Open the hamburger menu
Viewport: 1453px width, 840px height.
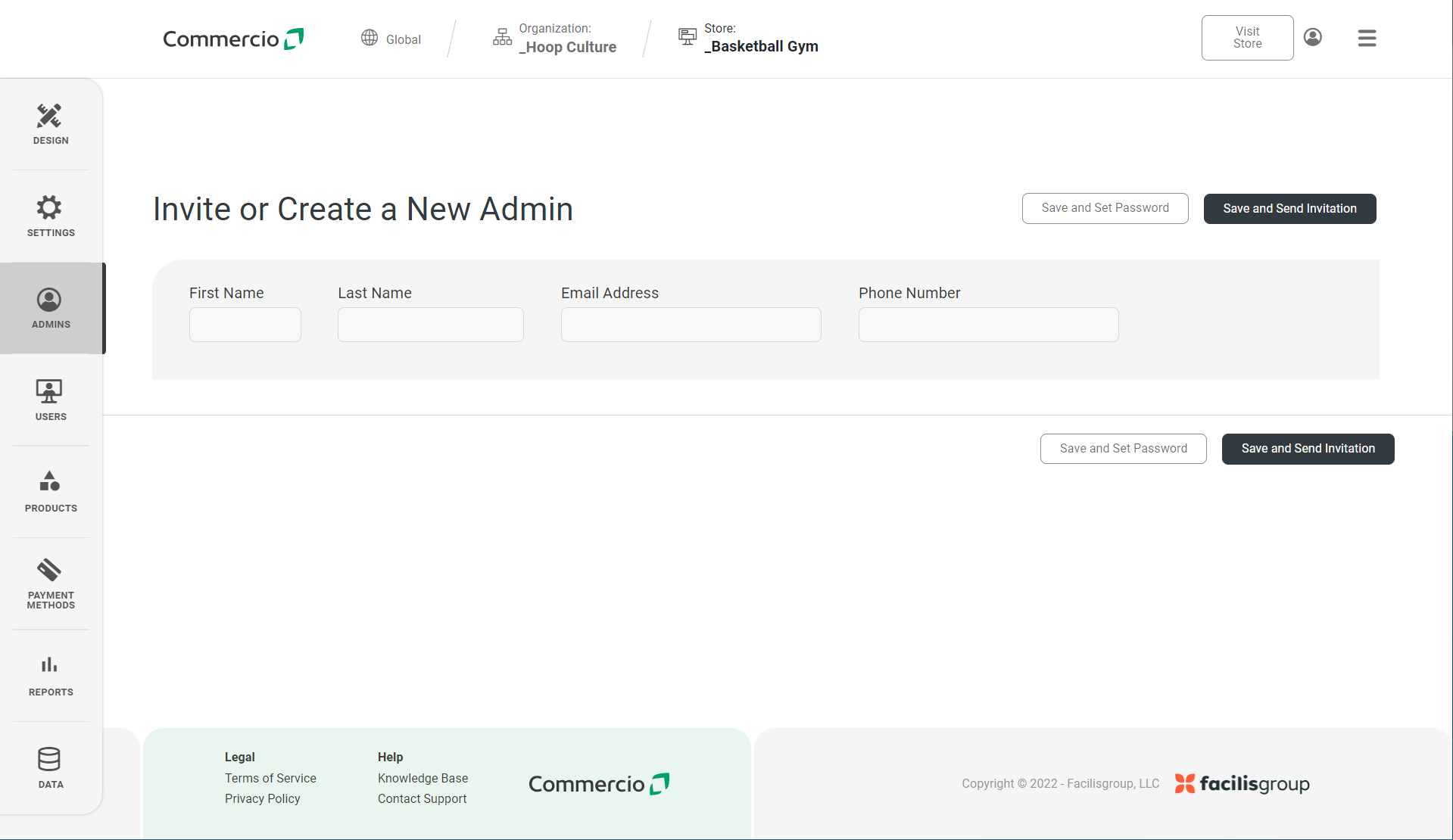[1367, 38]
